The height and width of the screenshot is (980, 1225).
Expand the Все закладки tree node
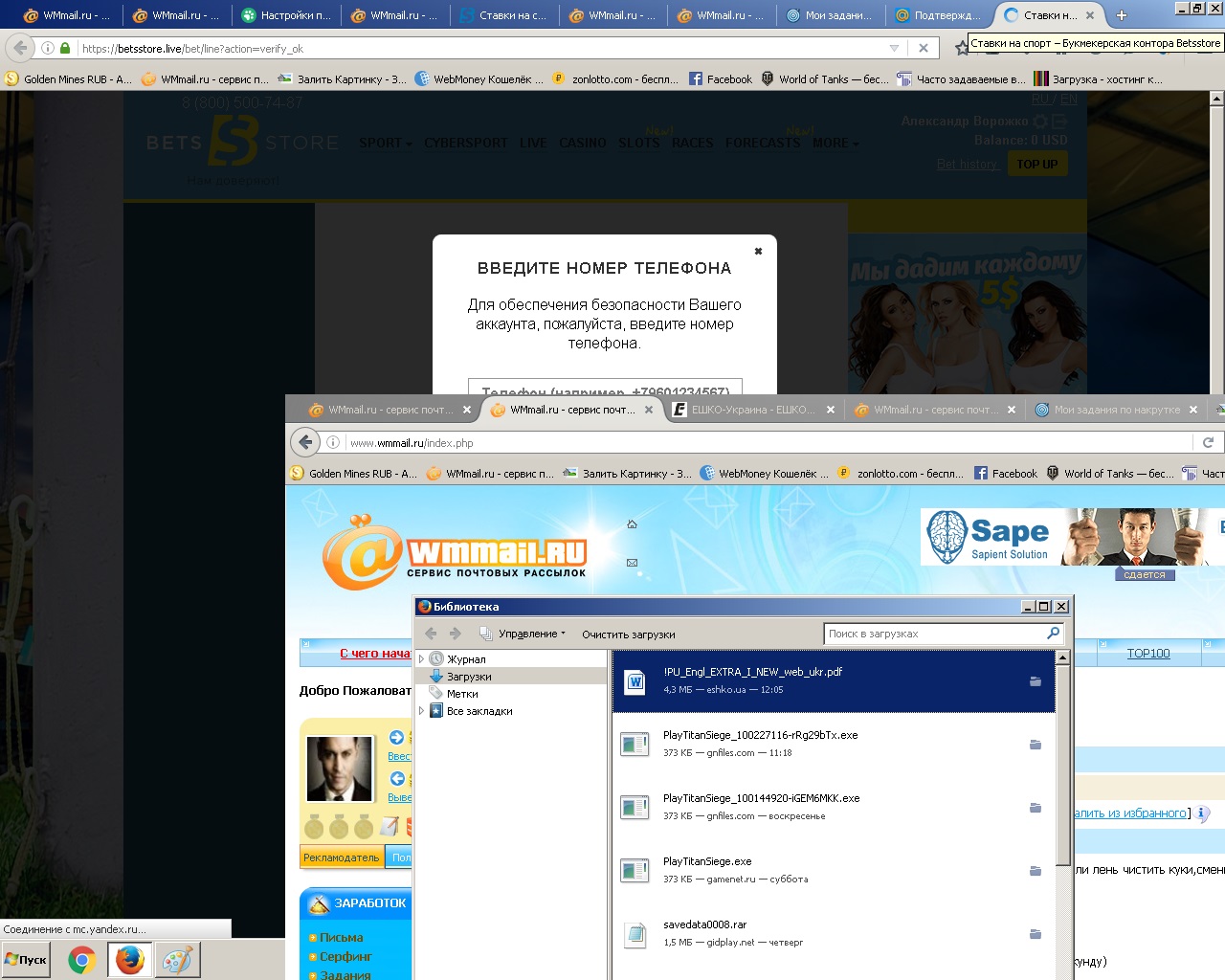pos(421,711)
